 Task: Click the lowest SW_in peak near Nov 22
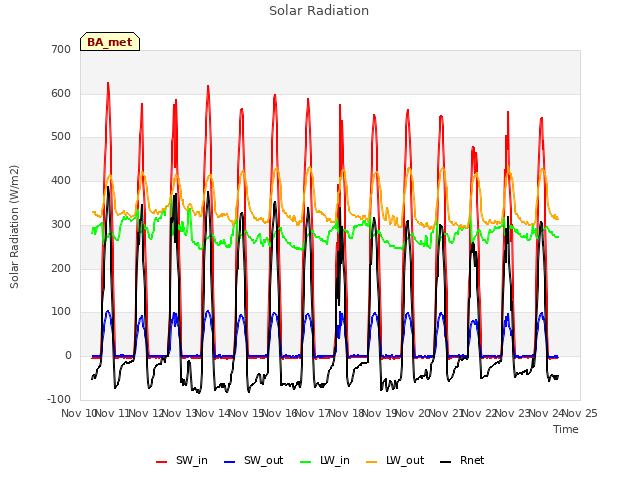pos(473,147)
